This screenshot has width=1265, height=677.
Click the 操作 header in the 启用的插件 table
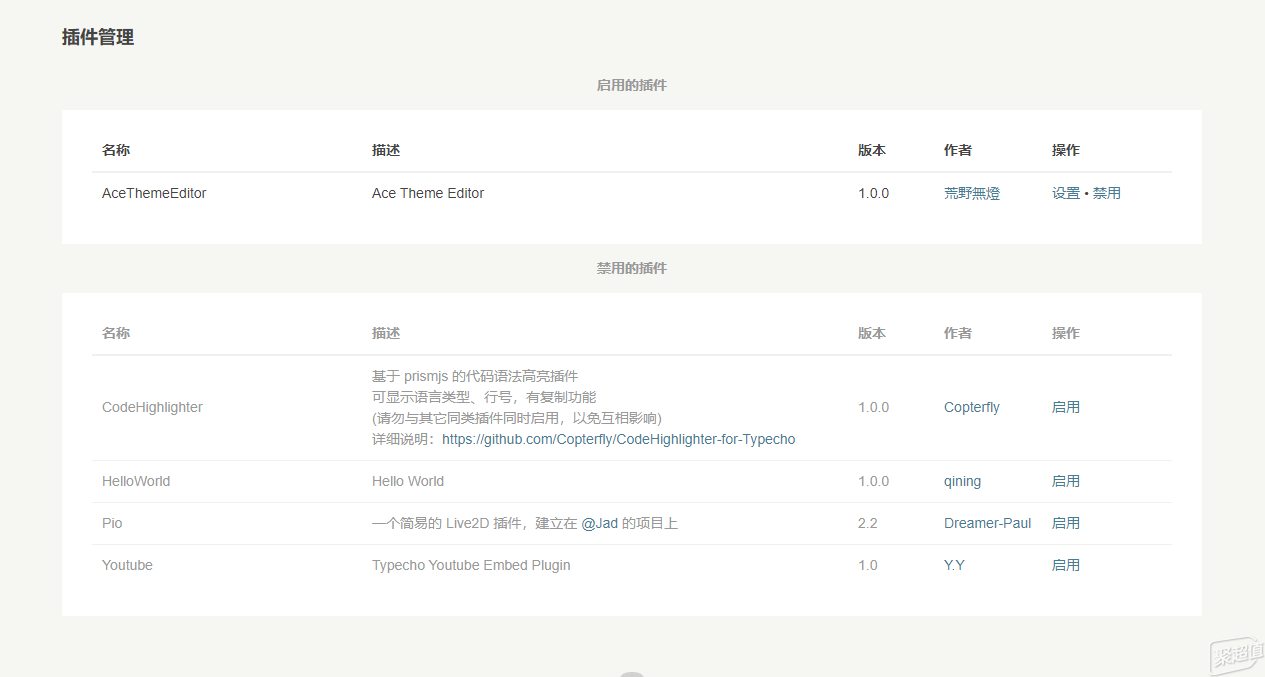[1066, 150]
